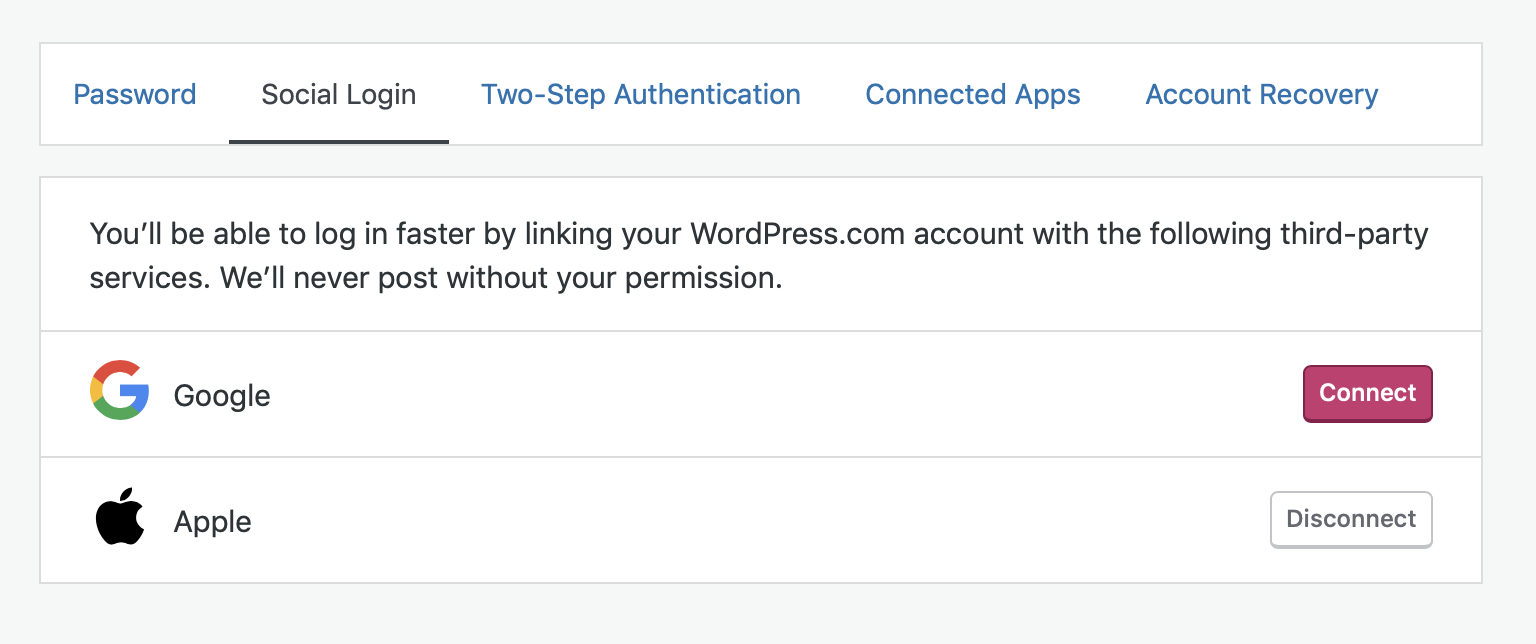Go to the Connected Apps tab

coord(973,95)
